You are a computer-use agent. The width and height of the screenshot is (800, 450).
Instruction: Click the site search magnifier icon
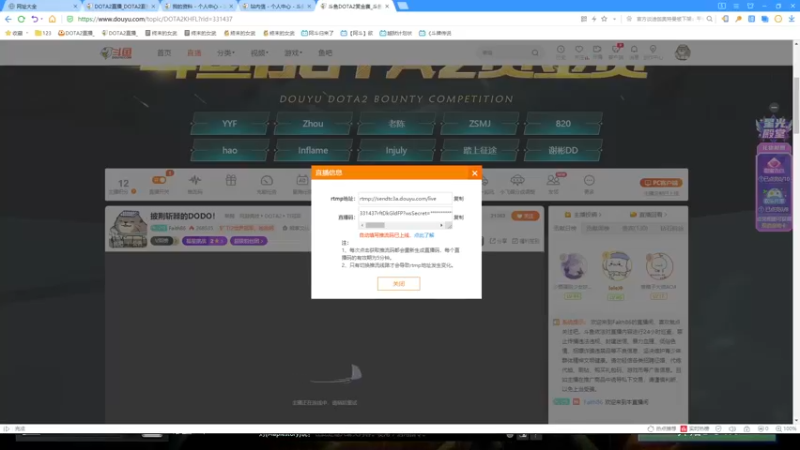(x=535, y=53)
